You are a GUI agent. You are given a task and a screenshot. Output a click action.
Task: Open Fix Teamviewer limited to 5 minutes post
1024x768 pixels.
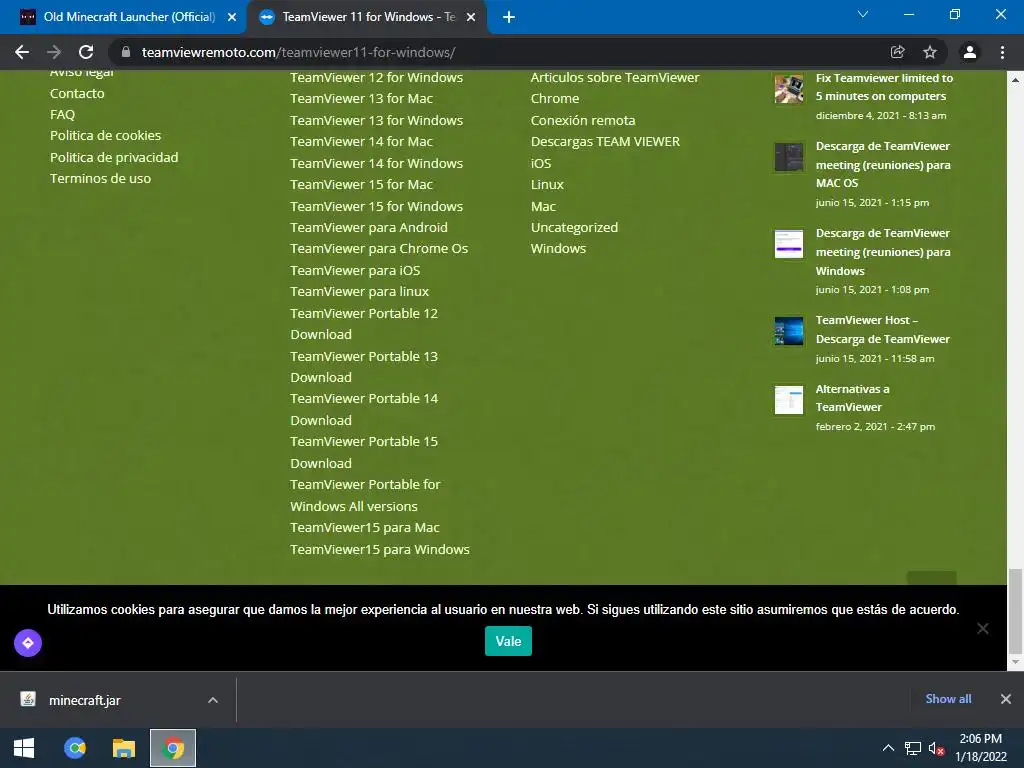click(884, 87)
